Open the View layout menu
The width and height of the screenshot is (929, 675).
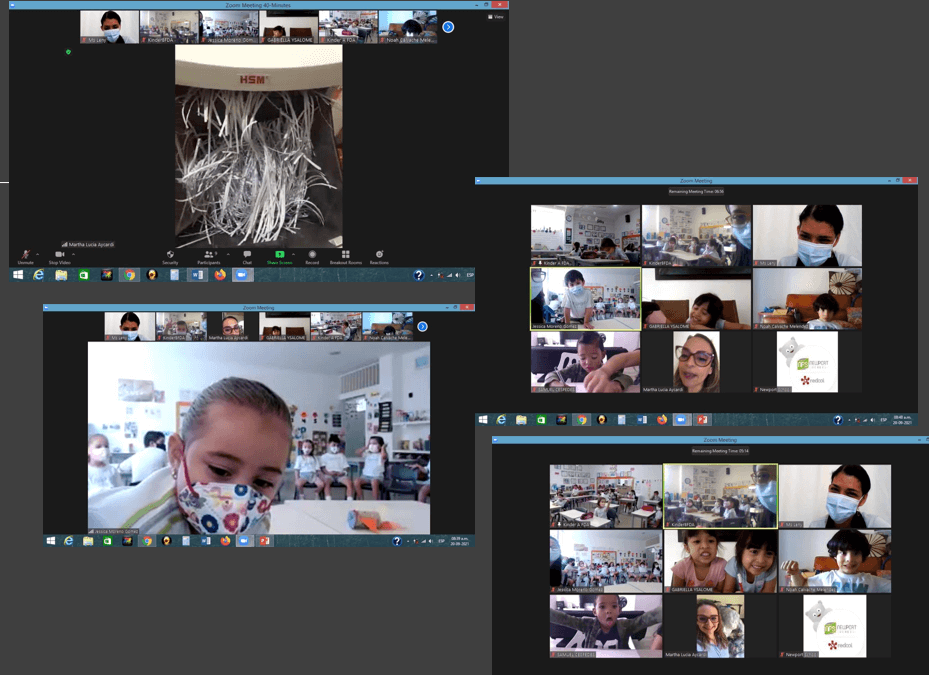(496, 17)
